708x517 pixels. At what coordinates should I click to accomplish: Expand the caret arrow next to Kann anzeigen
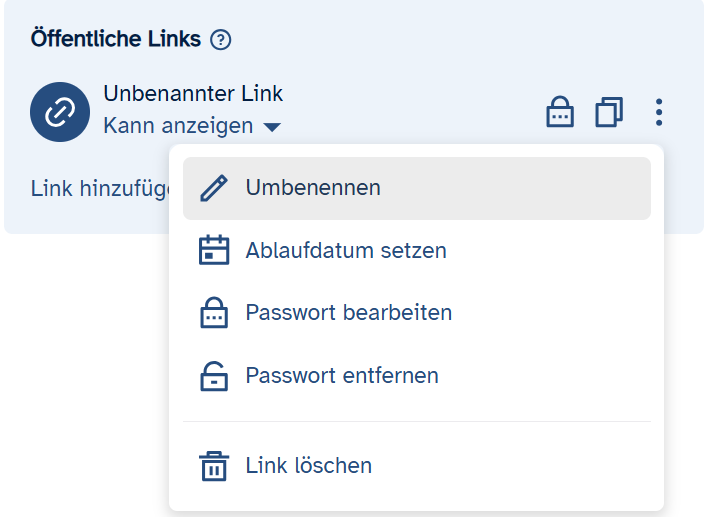click(x=272, y=127)
